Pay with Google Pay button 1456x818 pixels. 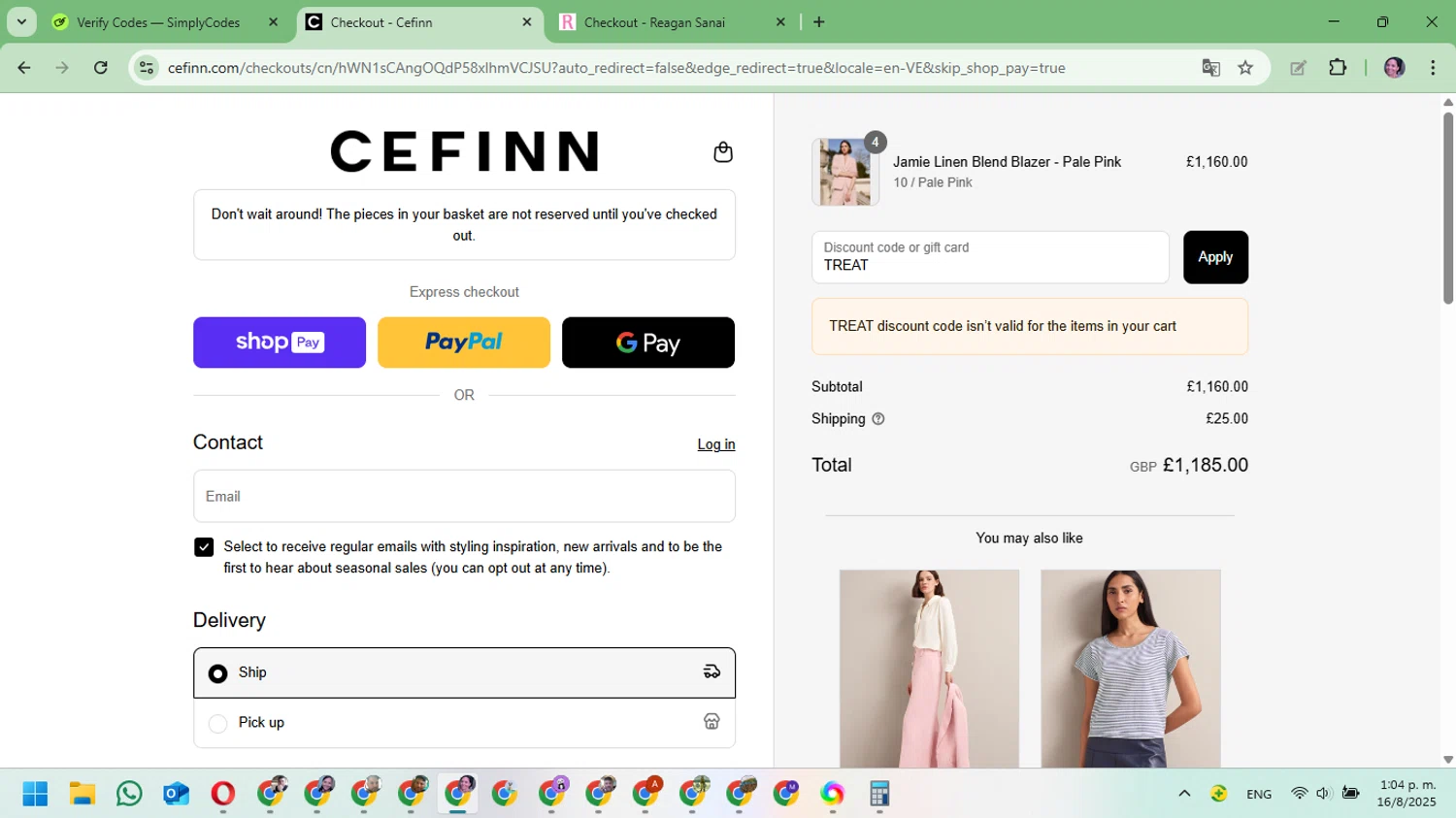pos(648,343)
